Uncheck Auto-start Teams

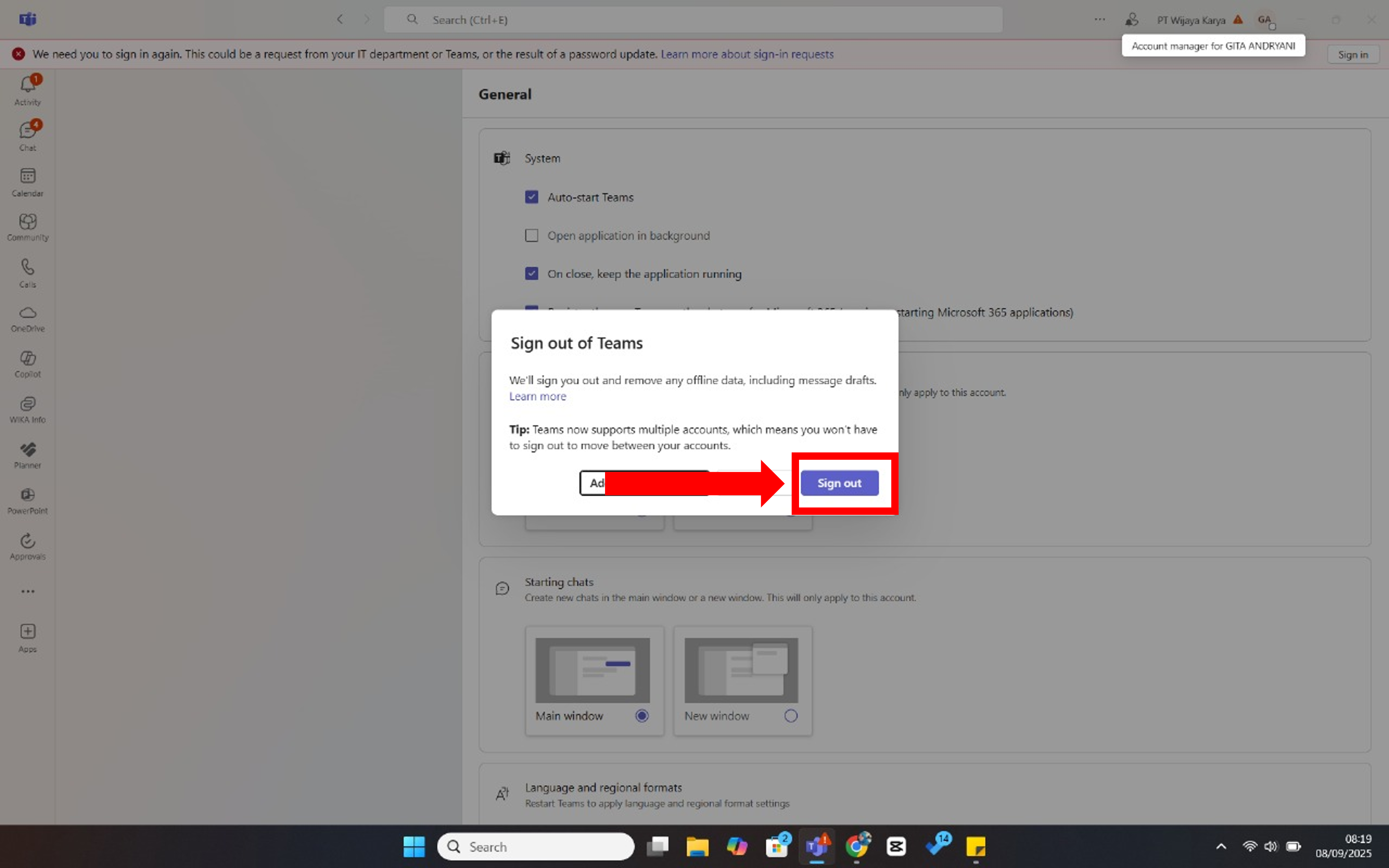tap(531, 197)
